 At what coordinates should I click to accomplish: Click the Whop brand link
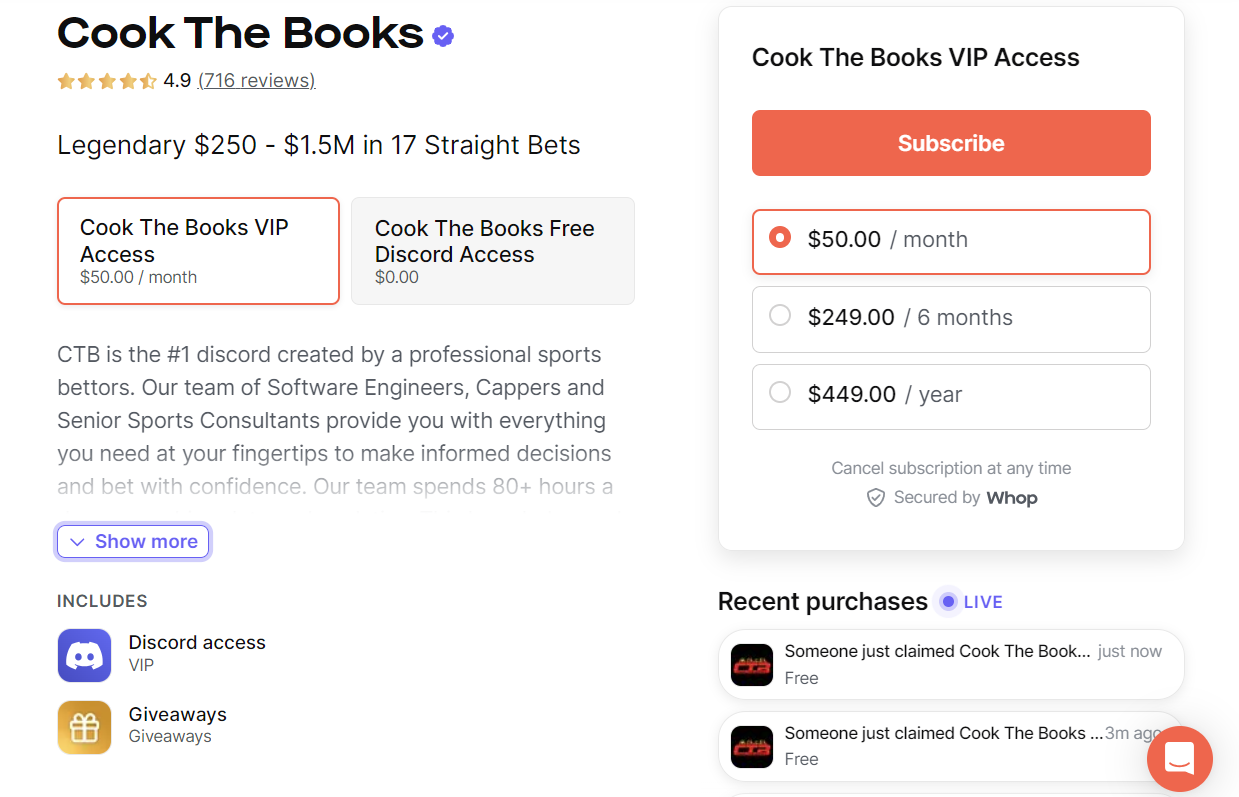tap(1011, 498)
